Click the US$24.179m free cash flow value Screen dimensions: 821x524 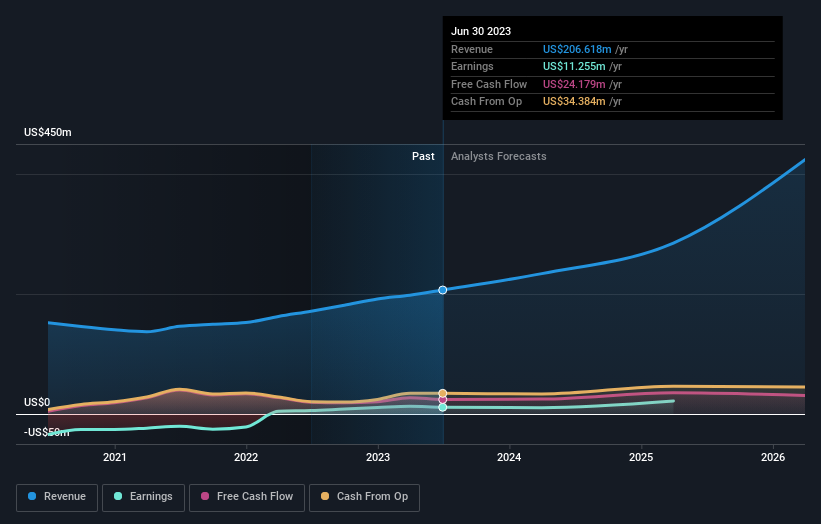[574, 84]
